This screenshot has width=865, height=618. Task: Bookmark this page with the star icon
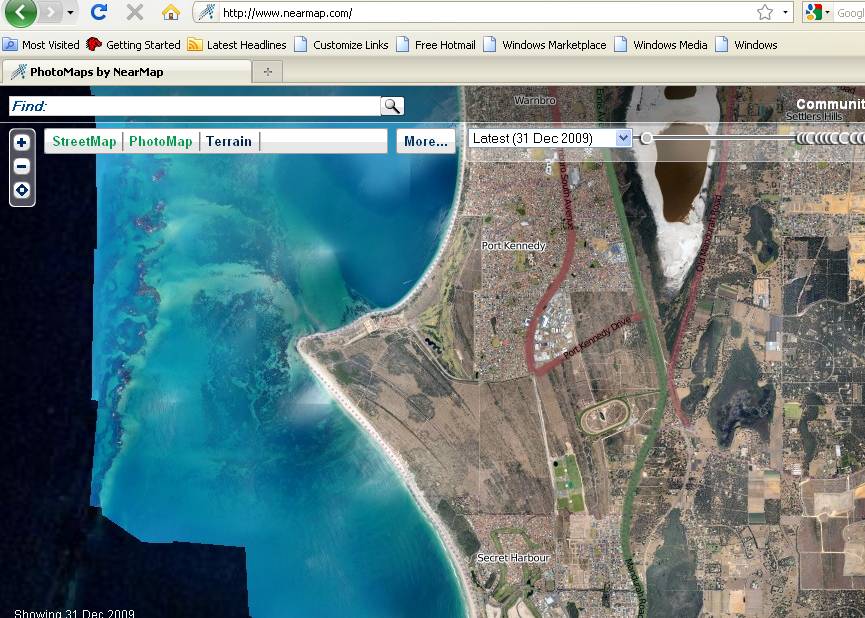(765, 12)
